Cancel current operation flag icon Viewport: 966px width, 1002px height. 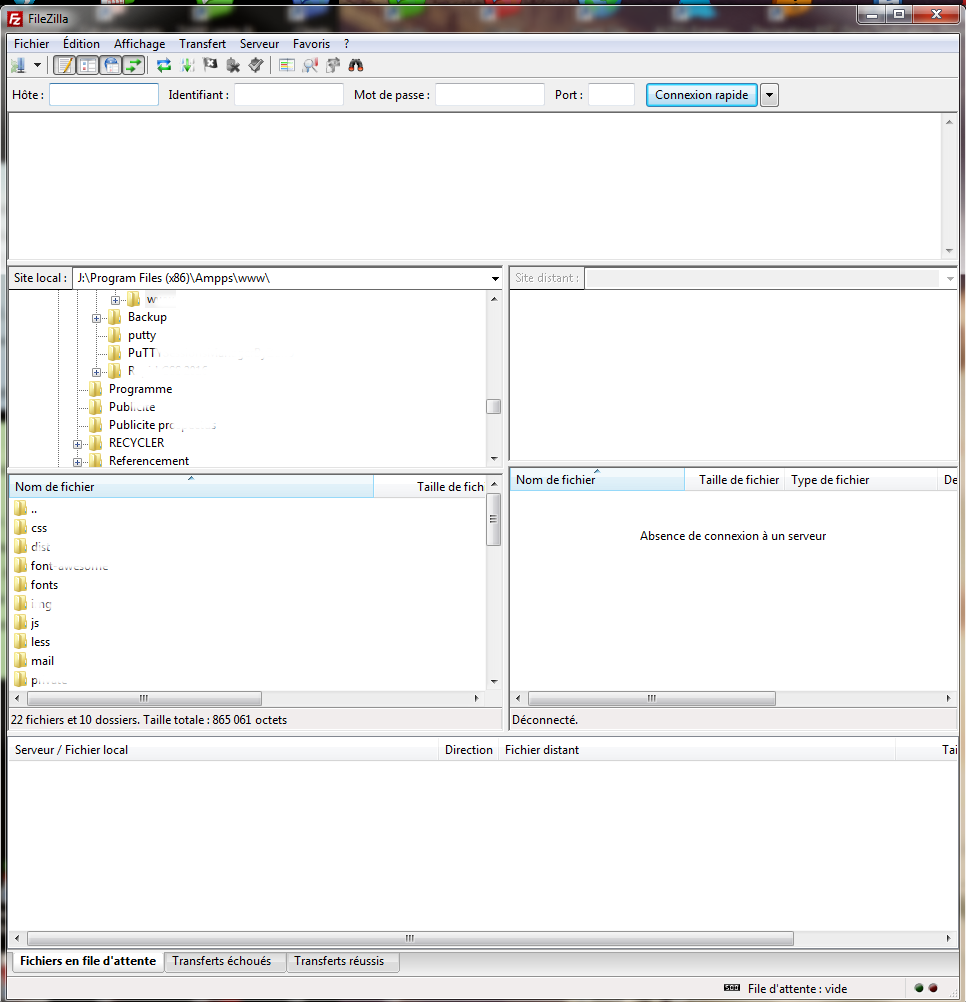click(x=210, y=65)
